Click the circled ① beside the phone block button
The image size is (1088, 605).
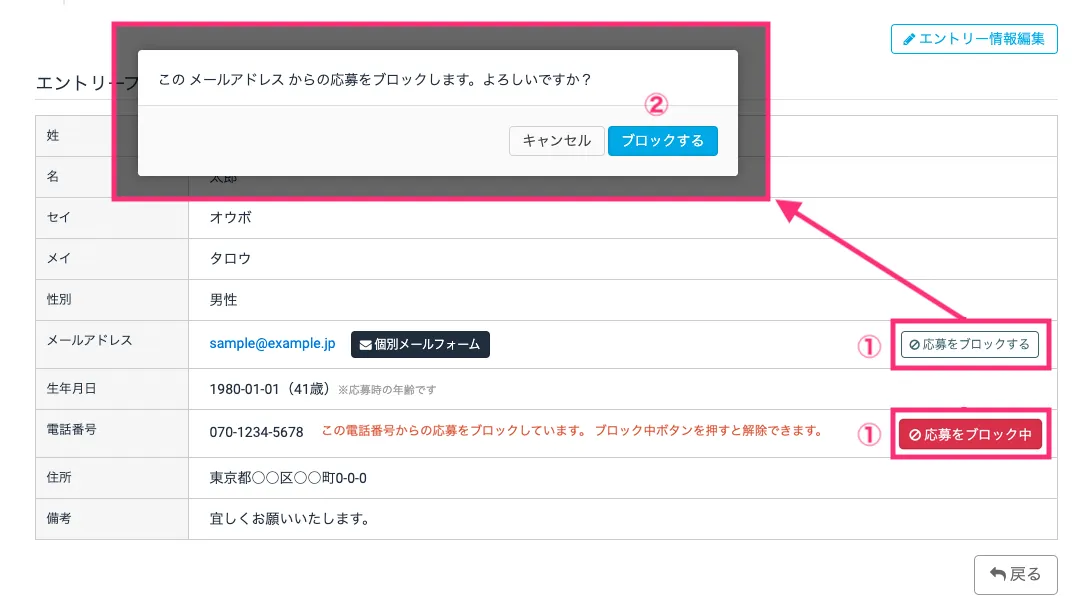[868, 435]
